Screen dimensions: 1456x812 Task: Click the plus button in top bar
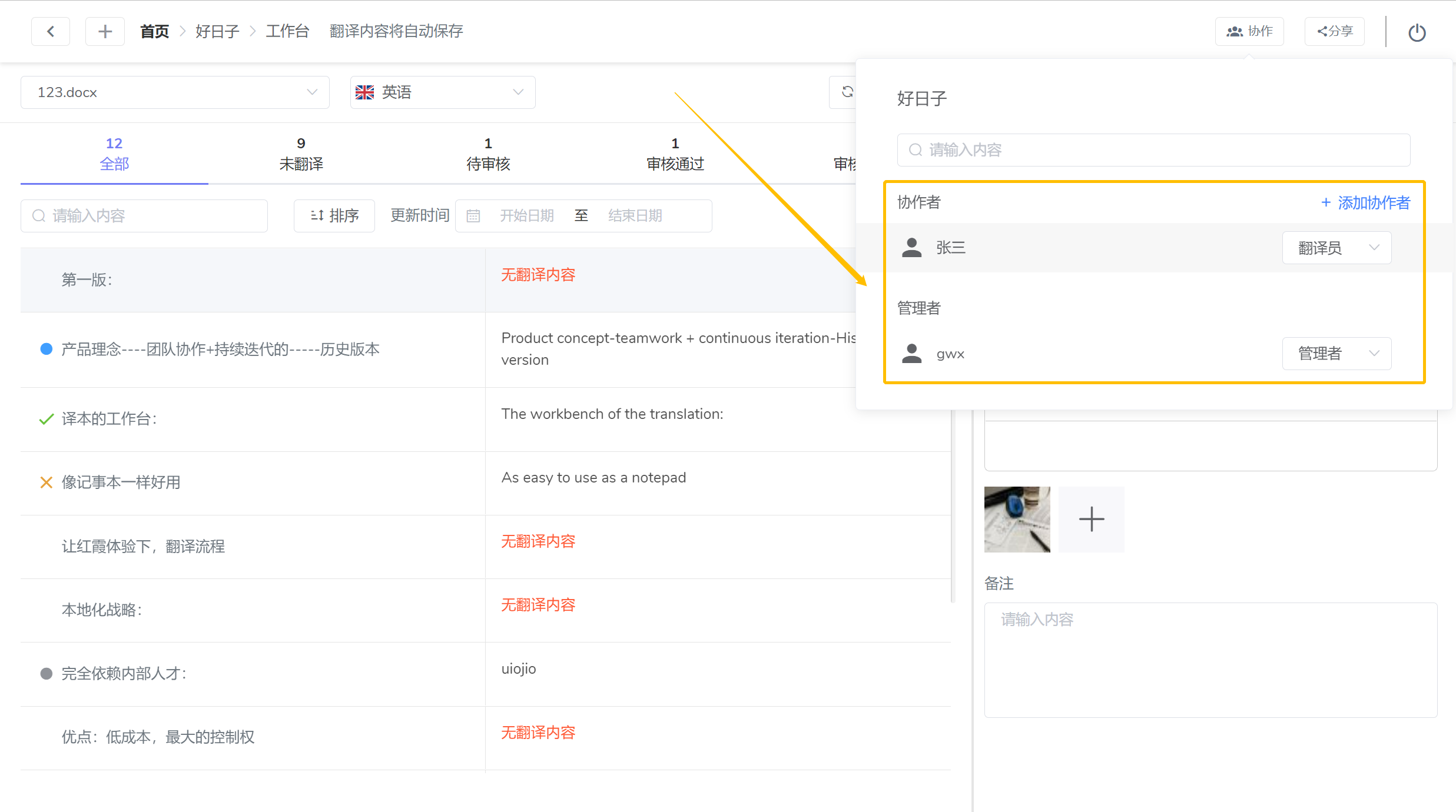[105, 31]
